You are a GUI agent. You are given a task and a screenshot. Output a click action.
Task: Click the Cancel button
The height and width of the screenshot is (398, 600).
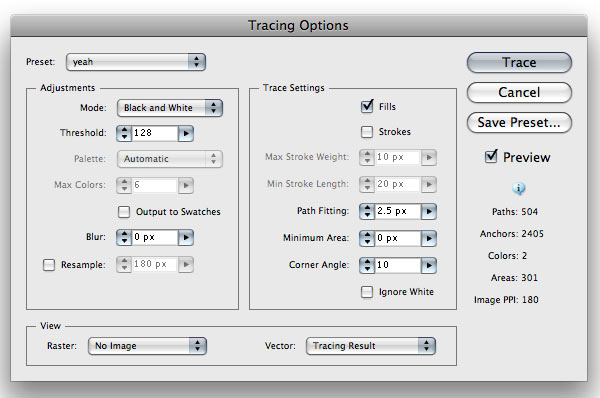(x=519, y=92)
